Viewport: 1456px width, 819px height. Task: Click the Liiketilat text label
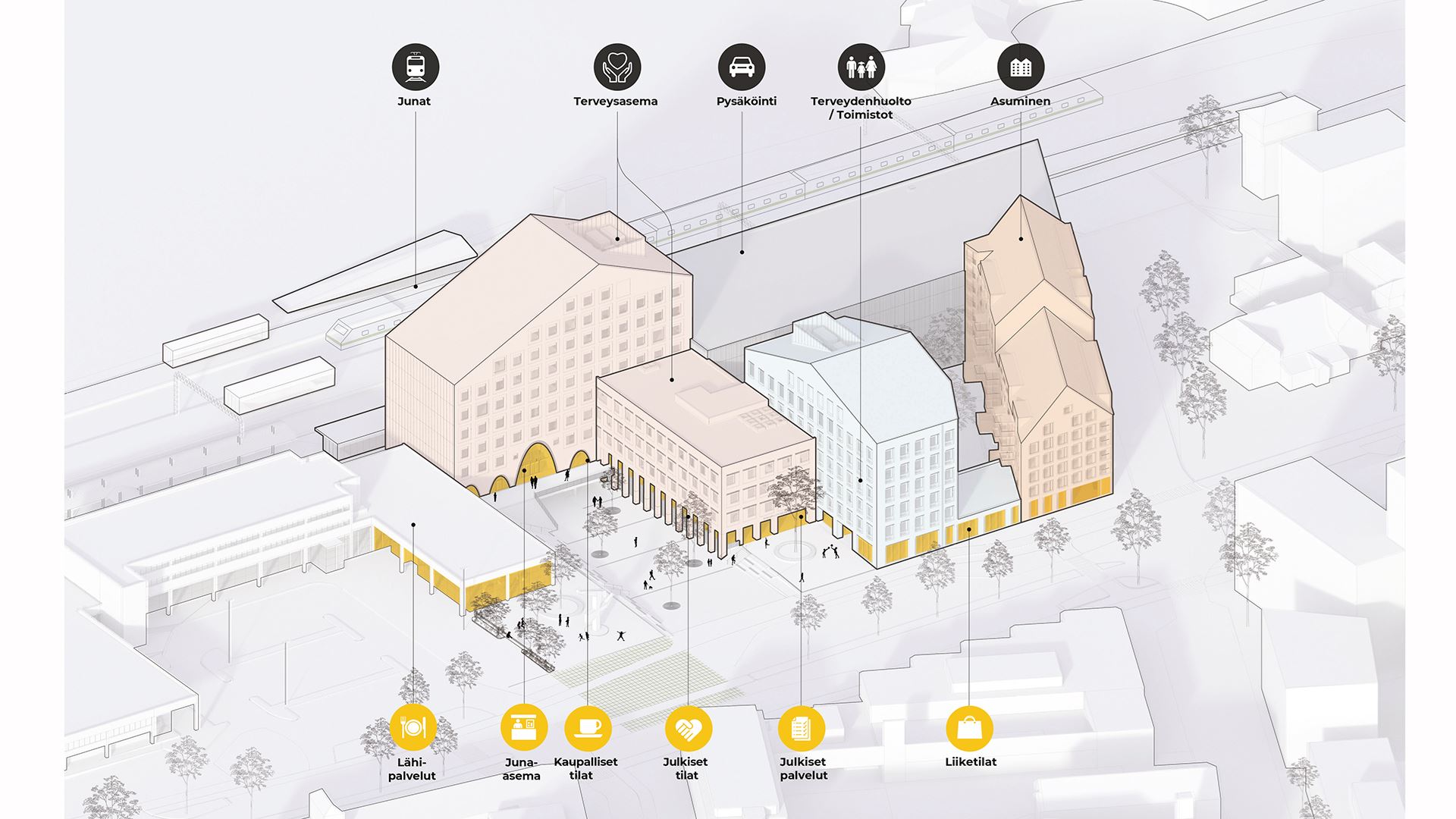(971, 761)
